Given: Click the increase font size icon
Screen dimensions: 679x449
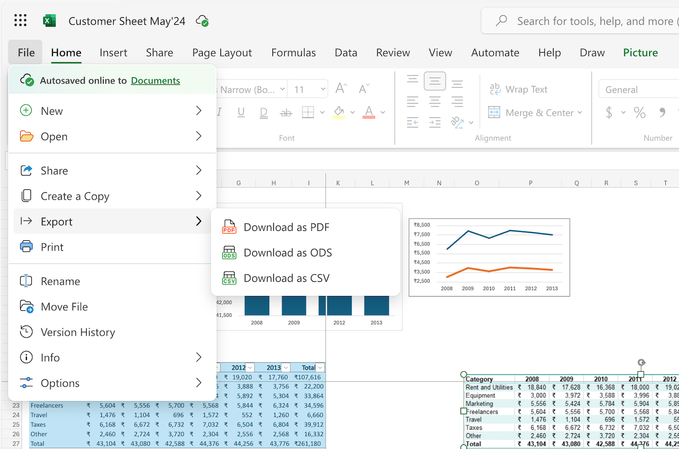Looking at the screenshot, I should [x=340, y=89].
